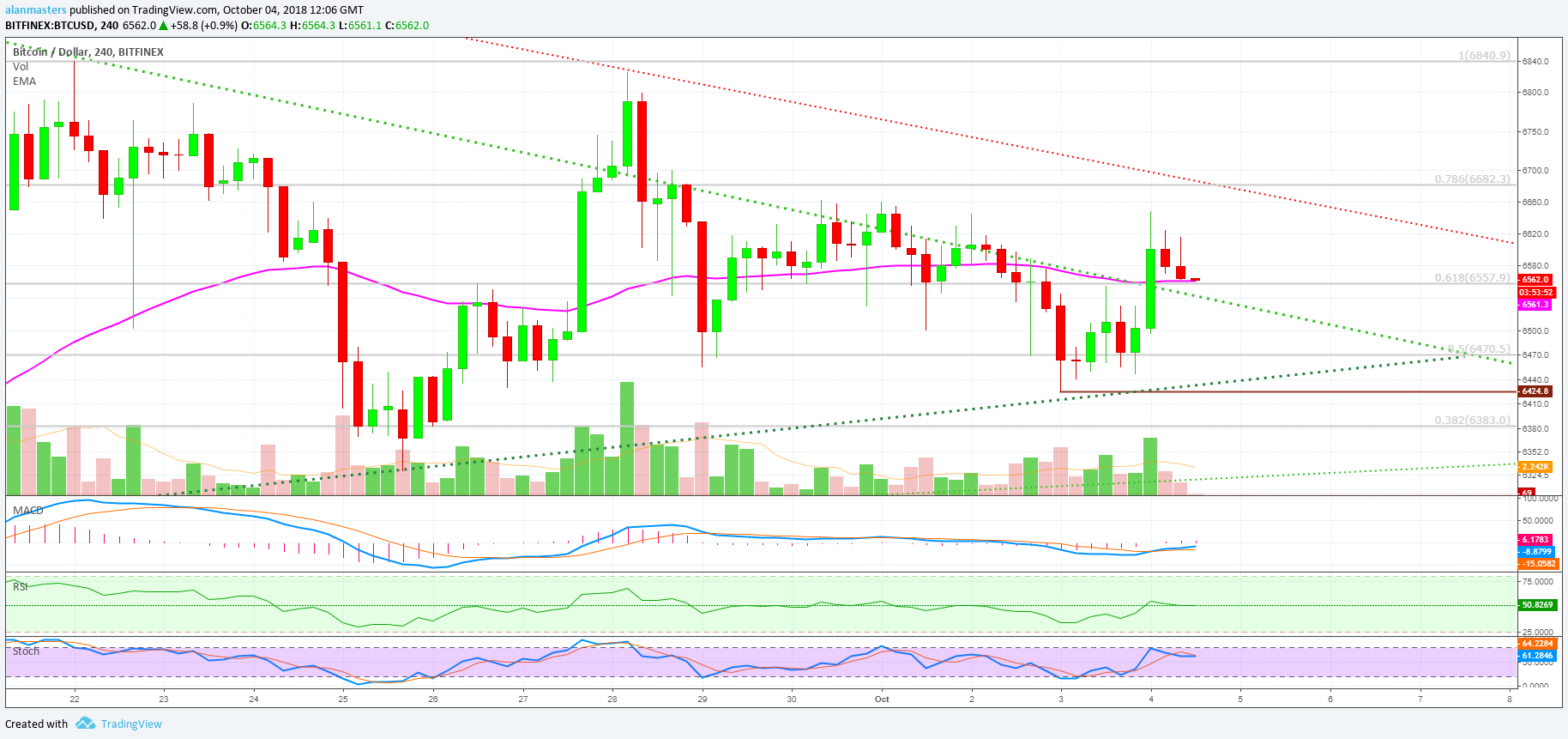Open the alanmasters author profile link
Image resolution: width=1568 pixels, height=739 pixels.
(35, 10)
